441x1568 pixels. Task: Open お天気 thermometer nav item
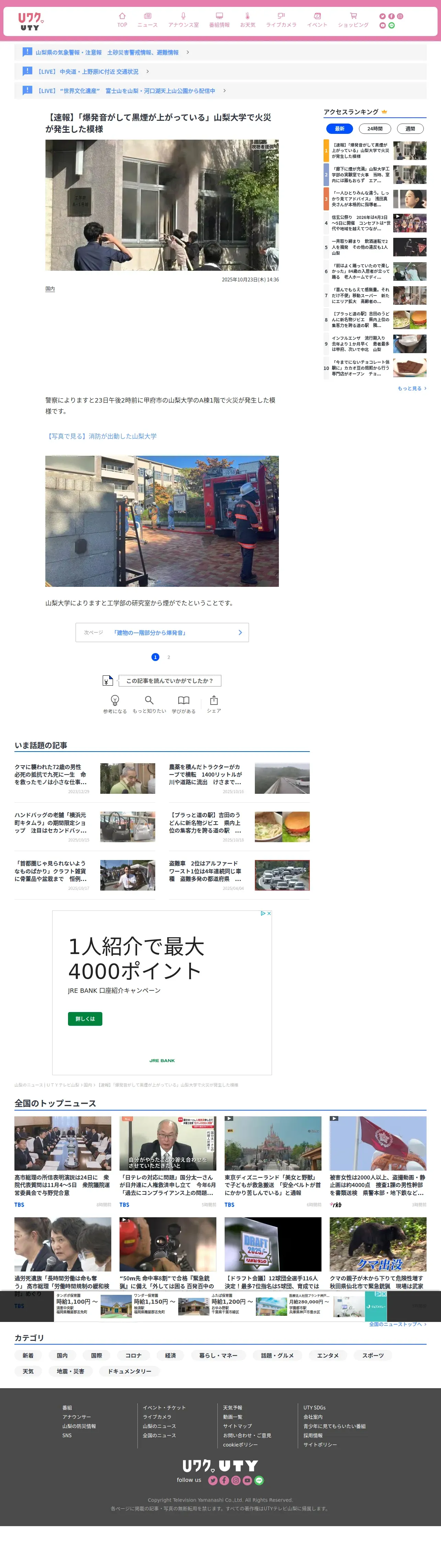click(x=247, y=20)
